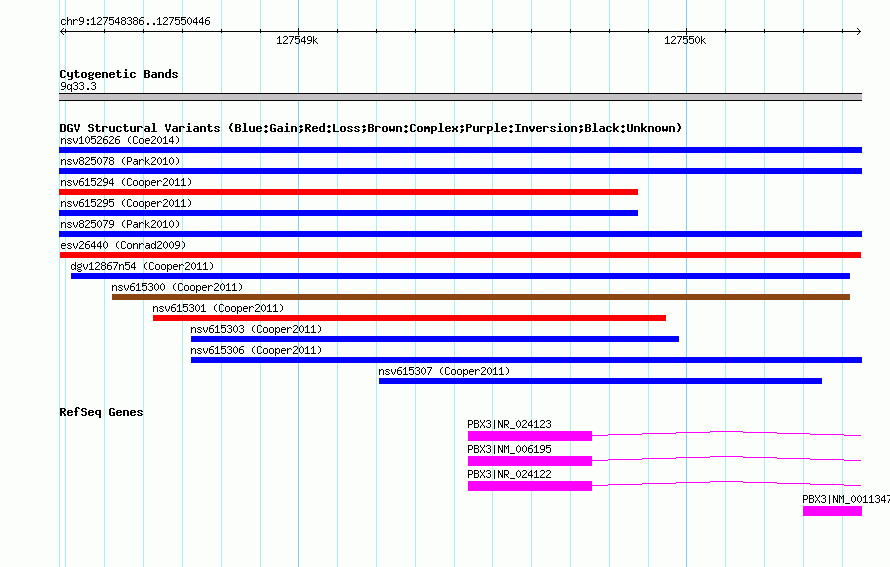Click the magenta exon block of PBX3|NM_006195
This screenshot has height=567, width=890.
(x=530, y=461)
